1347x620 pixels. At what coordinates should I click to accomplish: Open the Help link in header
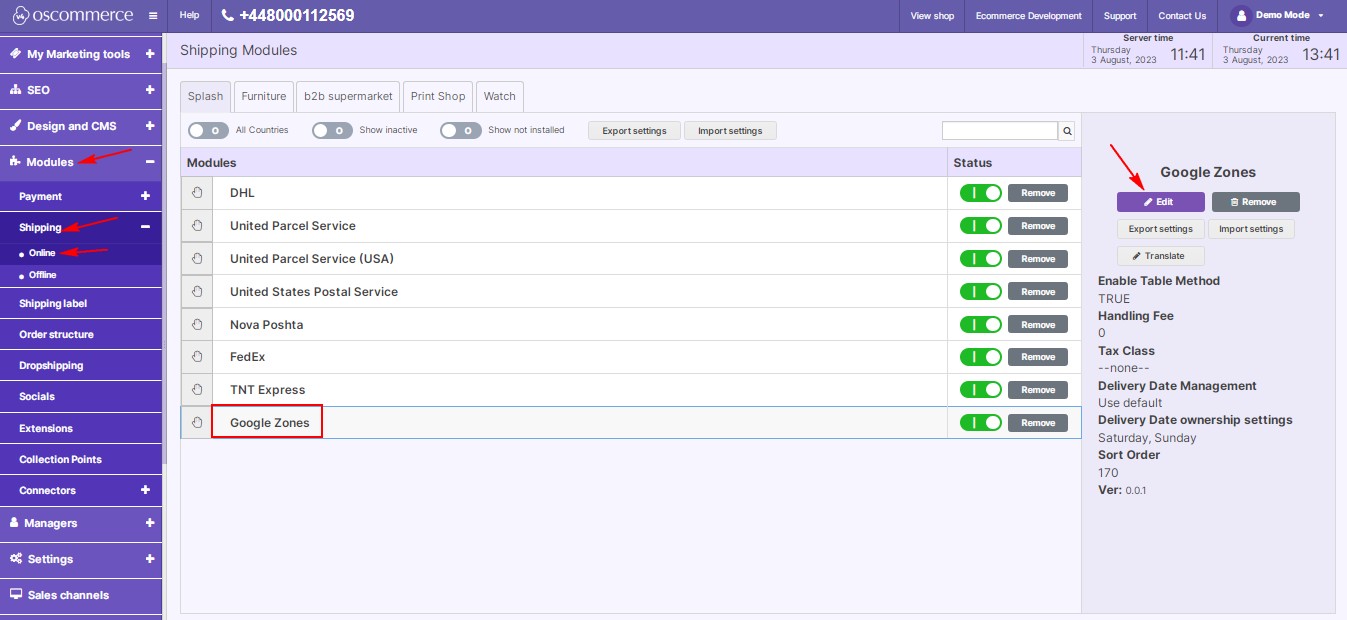coord(189,16)
